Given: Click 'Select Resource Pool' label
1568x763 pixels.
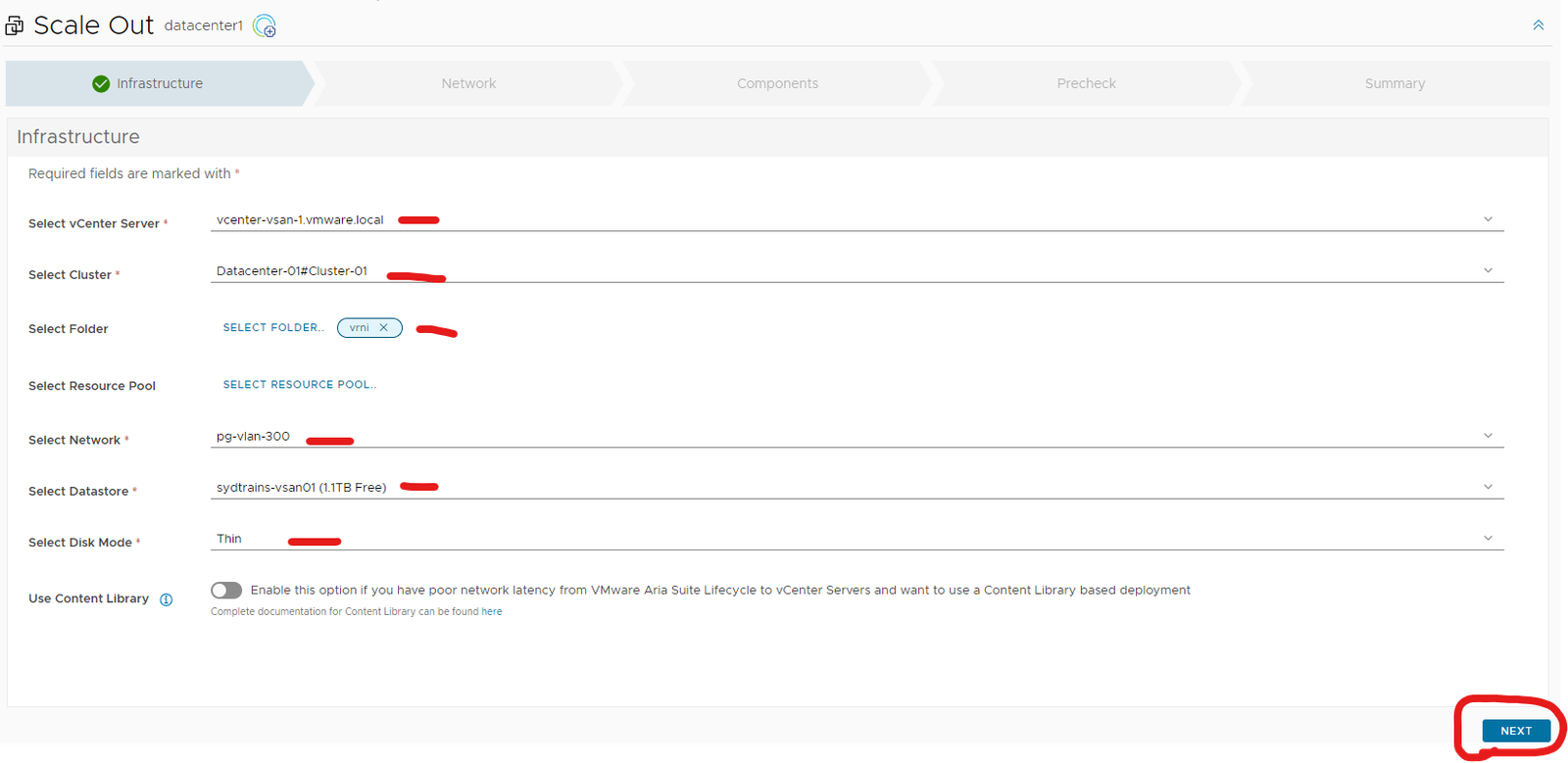Looking at the screenshot, I should (x=92, y=386).
